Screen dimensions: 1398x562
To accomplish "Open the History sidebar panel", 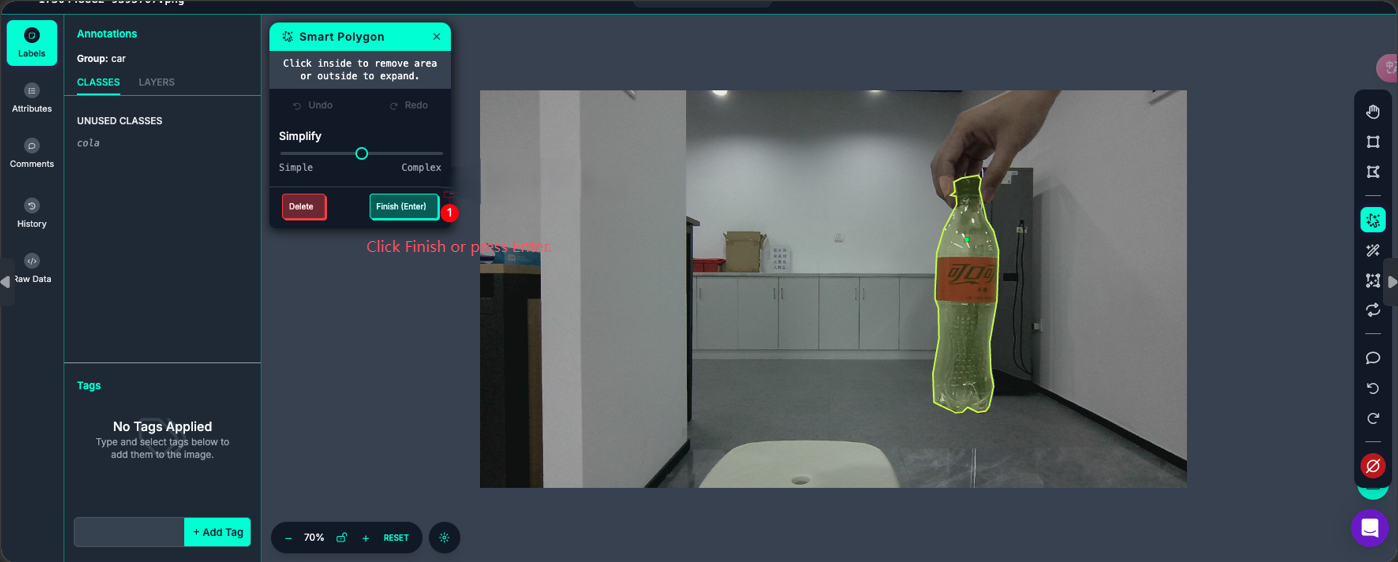I will click(32, 213).
